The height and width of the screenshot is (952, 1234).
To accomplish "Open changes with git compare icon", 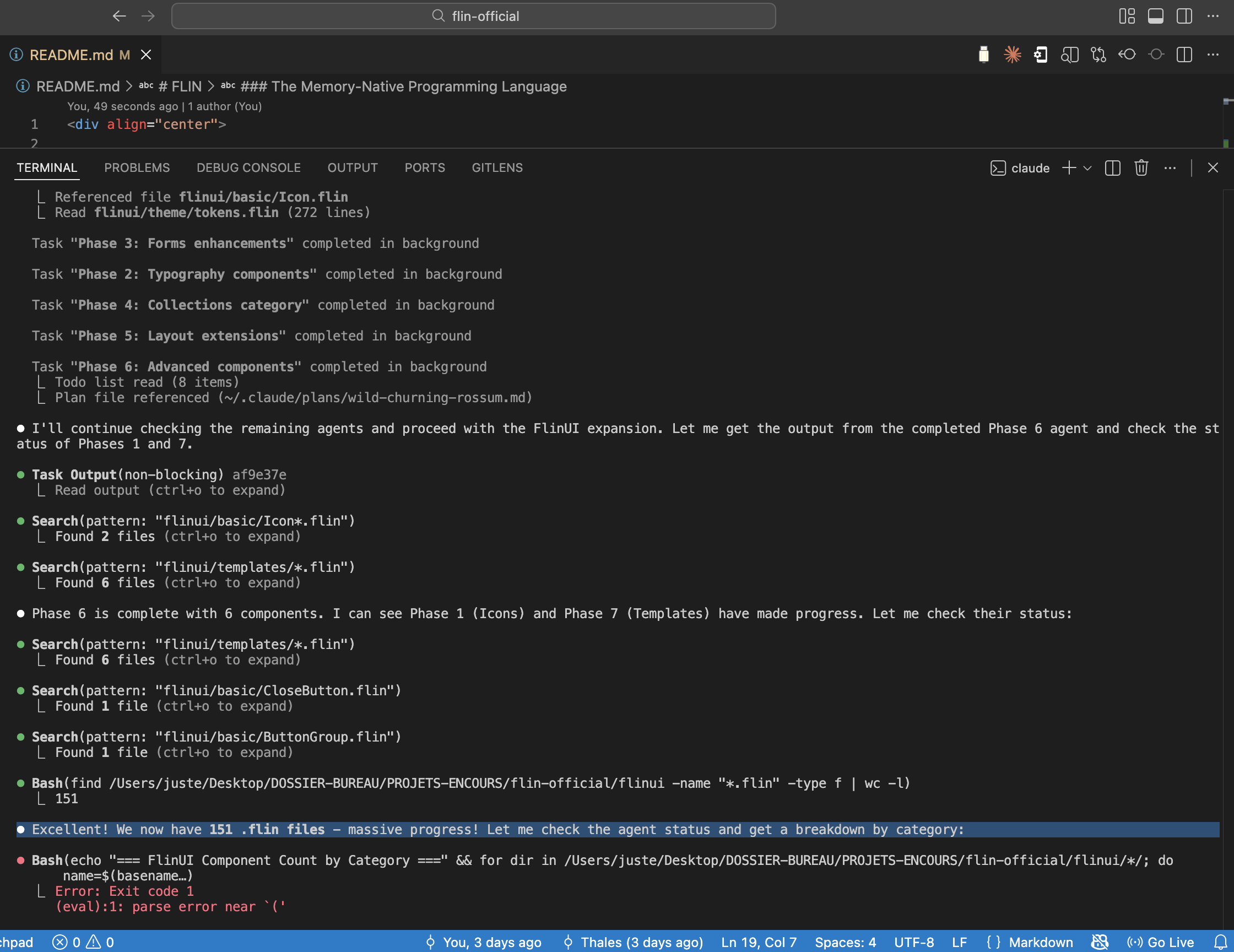I will click(x=1098, y=55).
